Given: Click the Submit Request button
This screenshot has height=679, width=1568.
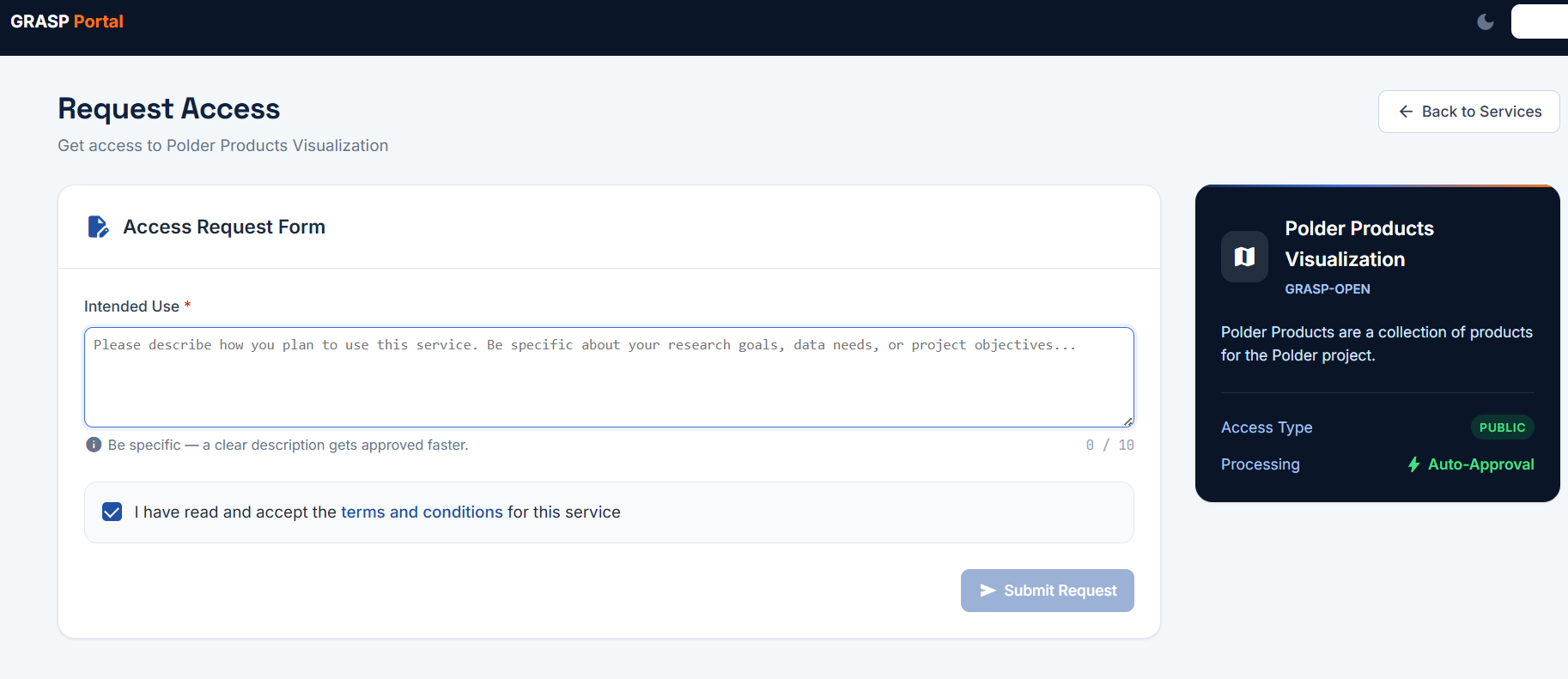Looking at the screenshot, I should [1048, 591].
